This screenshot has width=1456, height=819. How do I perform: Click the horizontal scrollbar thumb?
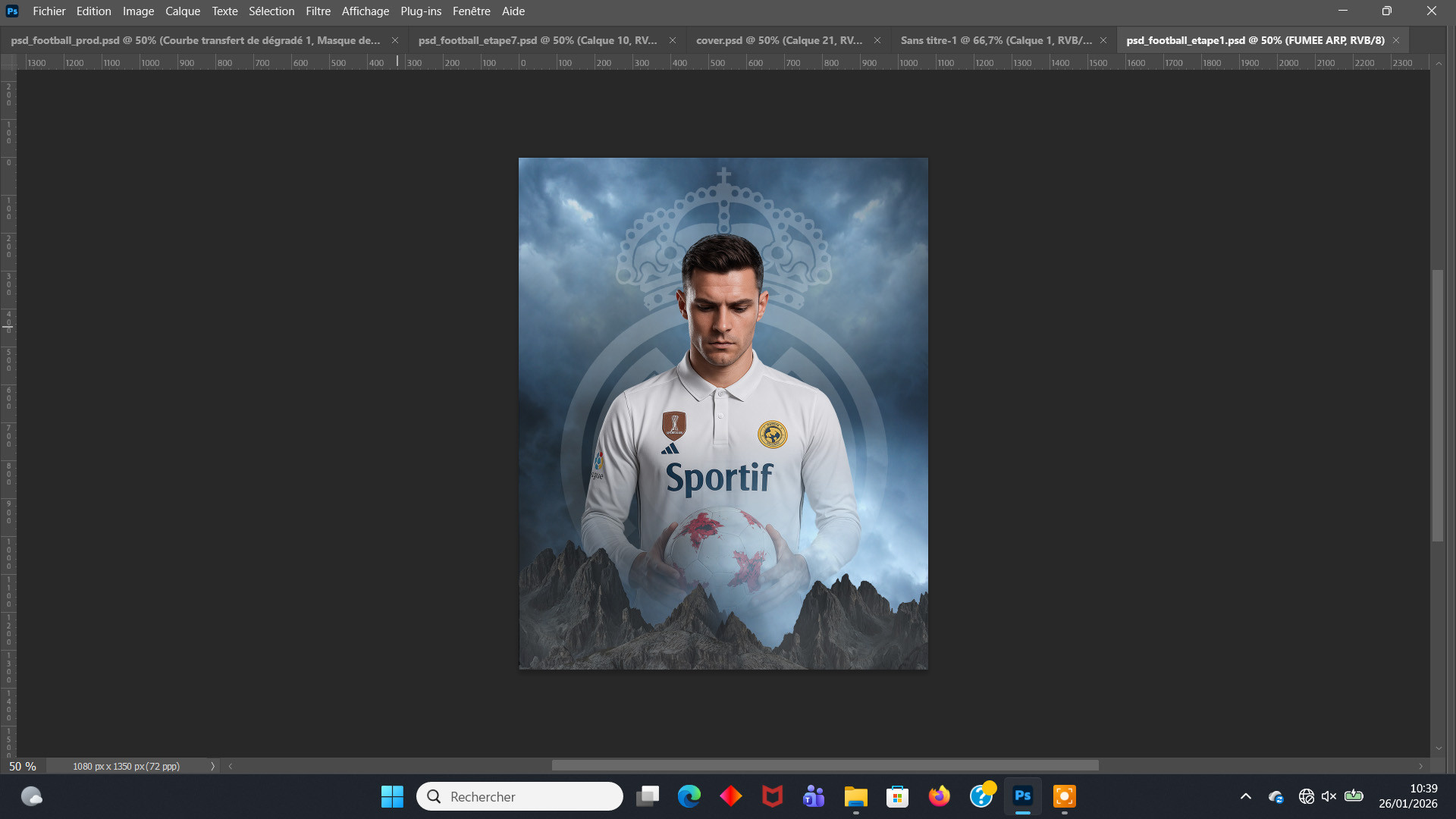825,766
